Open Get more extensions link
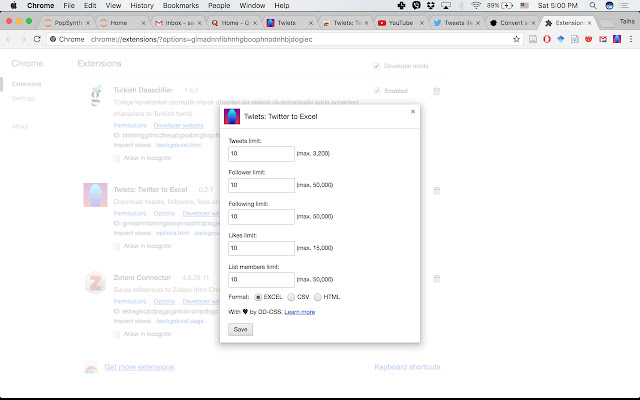The height and width of the screenshot is (400, 640). point(139,367)
